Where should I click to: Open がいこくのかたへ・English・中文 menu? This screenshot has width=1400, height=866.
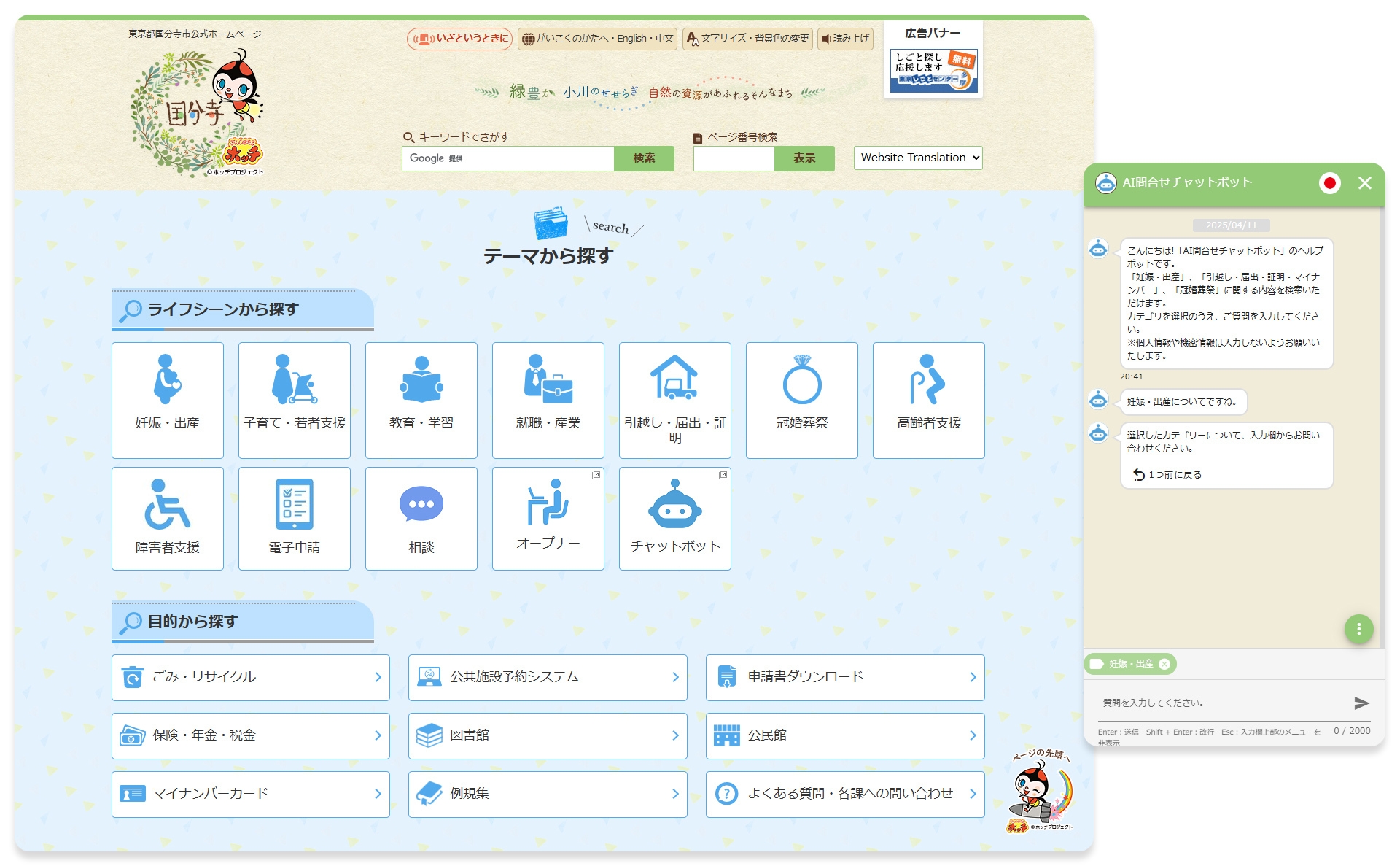point(598,39)
